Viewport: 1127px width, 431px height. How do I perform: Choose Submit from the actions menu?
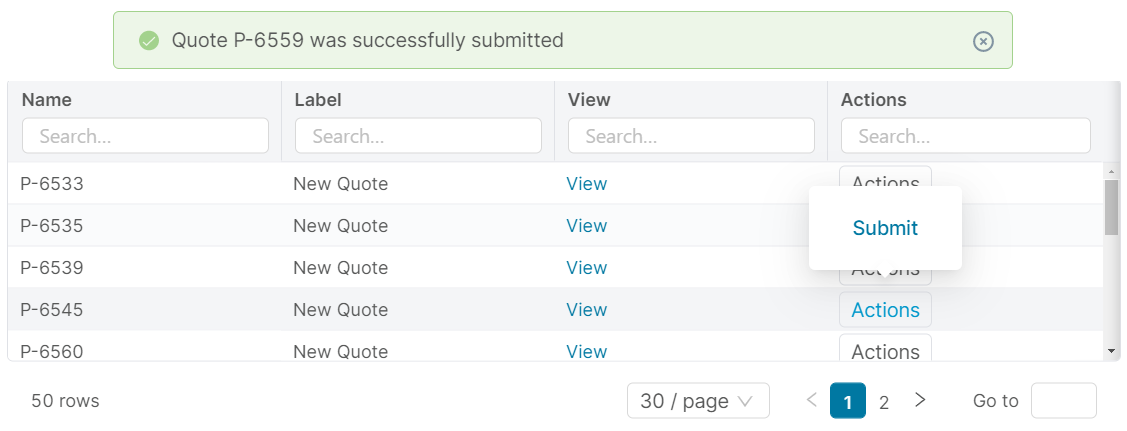pyautogui.click(x=885, y=228)
